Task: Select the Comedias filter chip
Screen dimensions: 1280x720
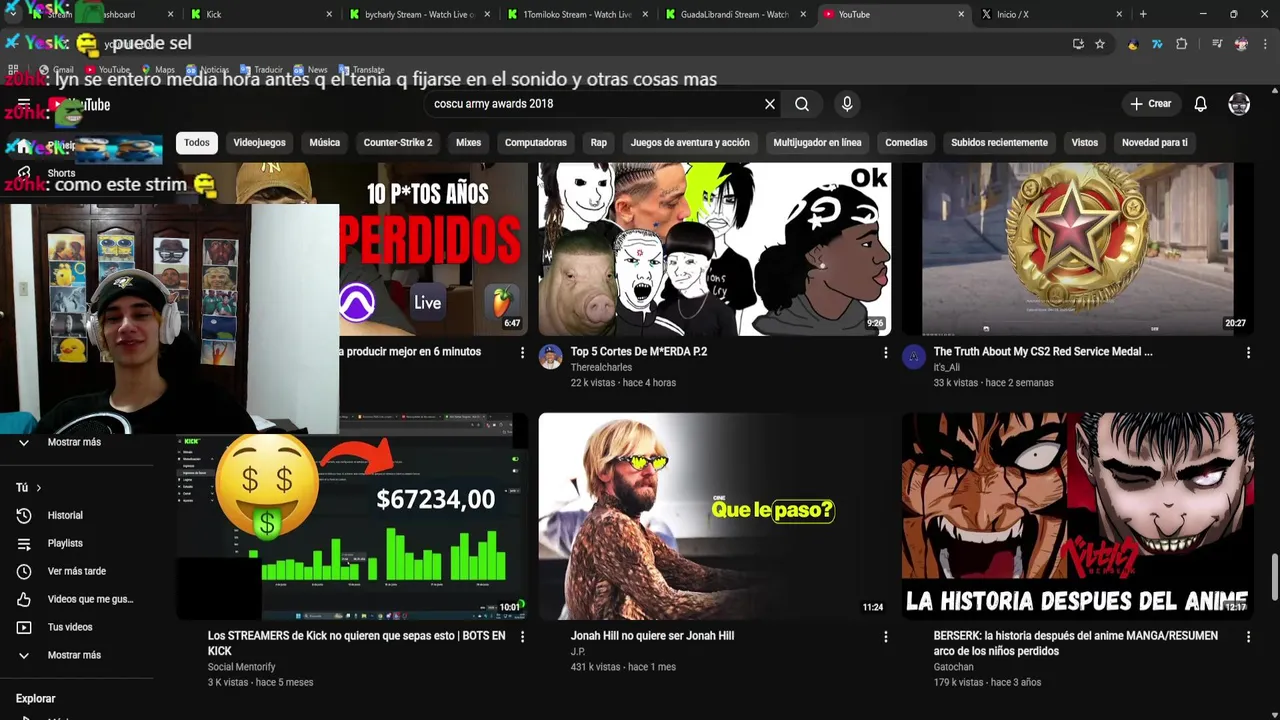Action: (906, 143)
